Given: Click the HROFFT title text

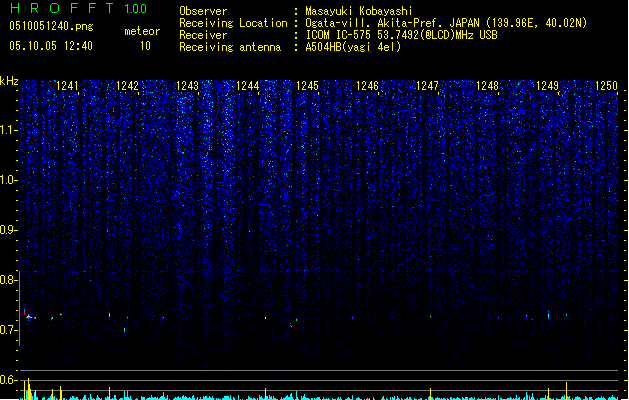Looking at the screenshot, I should coord(62,8).
